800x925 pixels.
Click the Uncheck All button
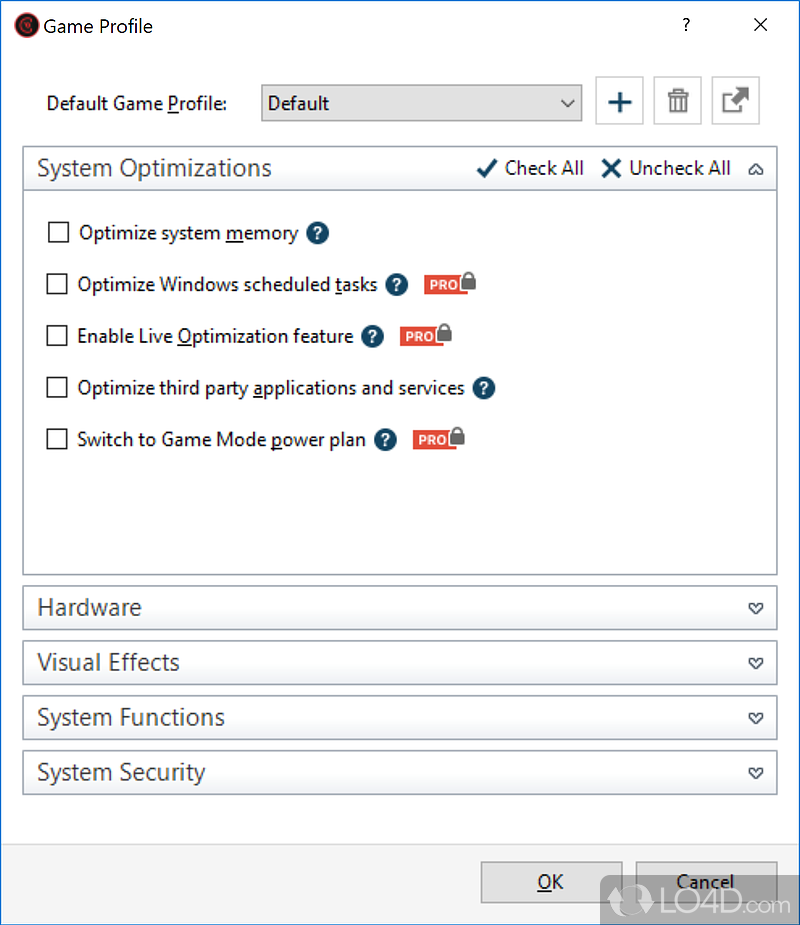point(666,168)
